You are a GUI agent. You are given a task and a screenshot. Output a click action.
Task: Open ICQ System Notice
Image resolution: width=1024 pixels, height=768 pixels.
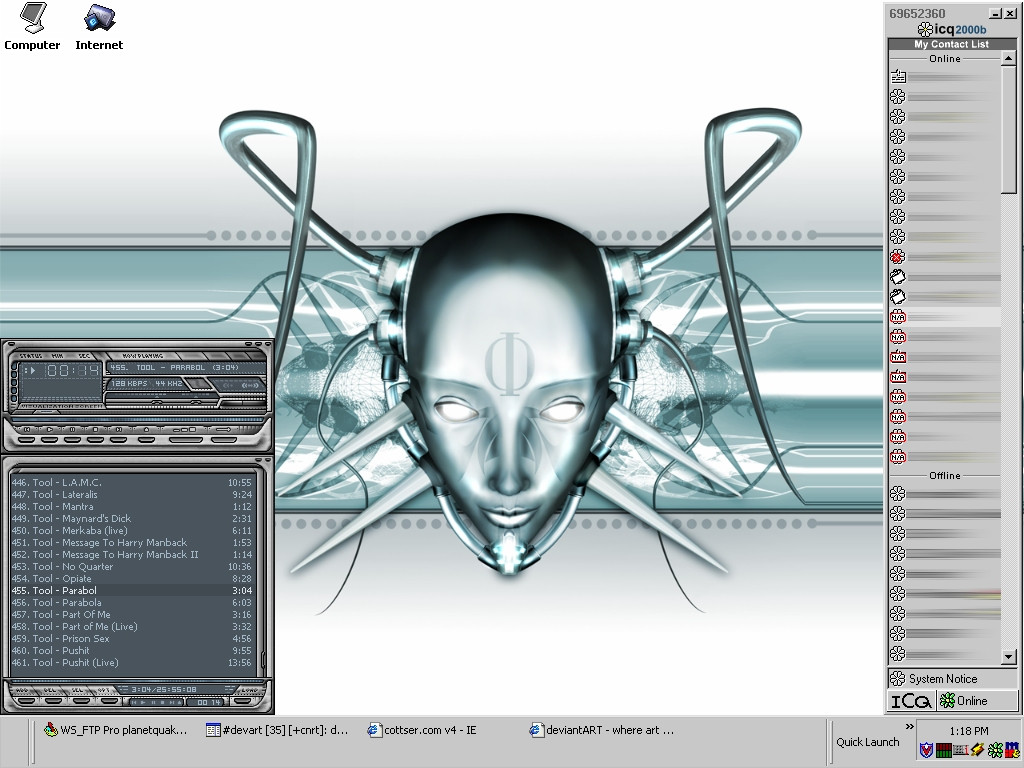(x=952, y=679)
